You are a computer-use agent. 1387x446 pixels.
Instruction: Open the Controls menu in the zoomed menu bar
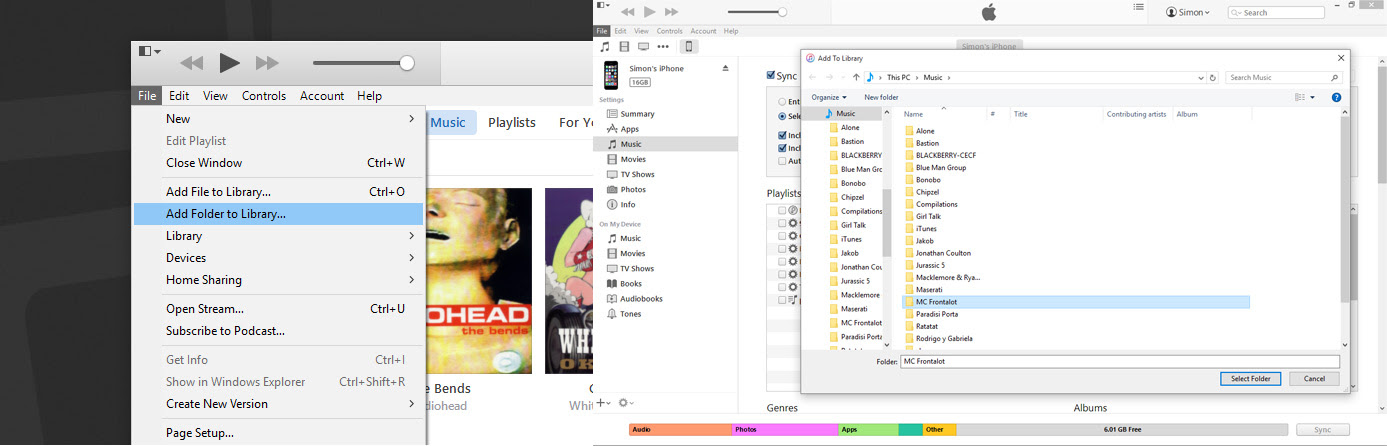click(264, 96)
